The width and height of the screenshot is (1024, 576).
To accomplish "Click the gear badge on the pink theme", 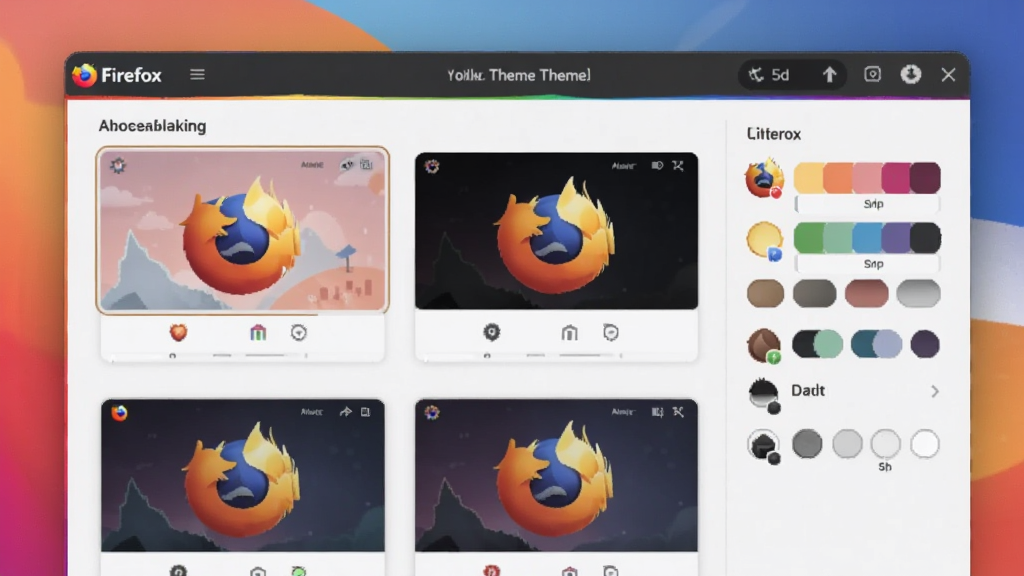I will 118,165.
